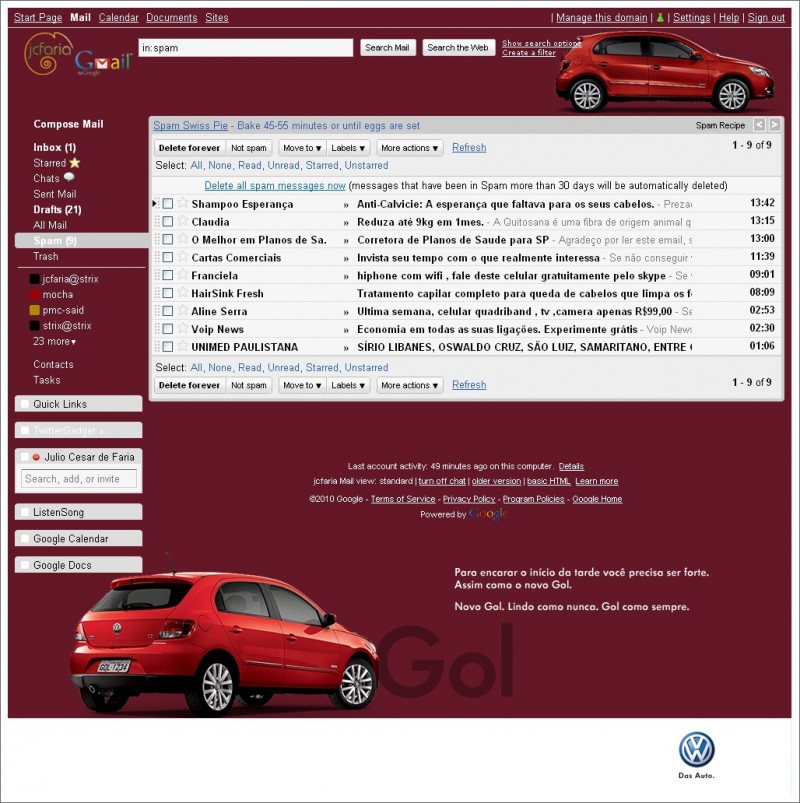Open Sites from the top bar
Screen dimensions: 800x803
[x=217, y=17]
